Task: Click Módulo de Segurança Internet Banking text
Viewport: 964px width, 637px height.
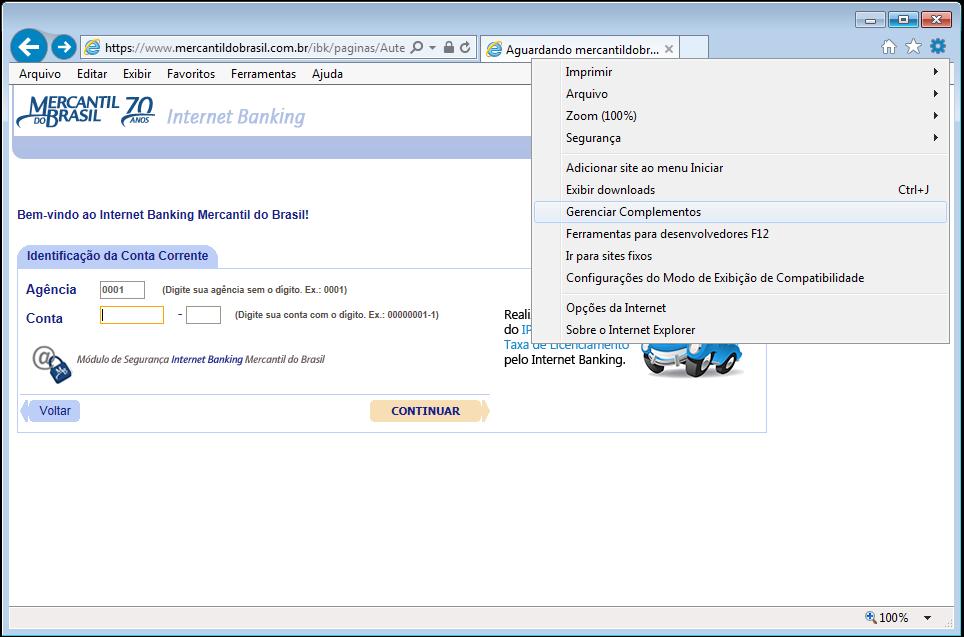Action: click(x=200, y=360)
